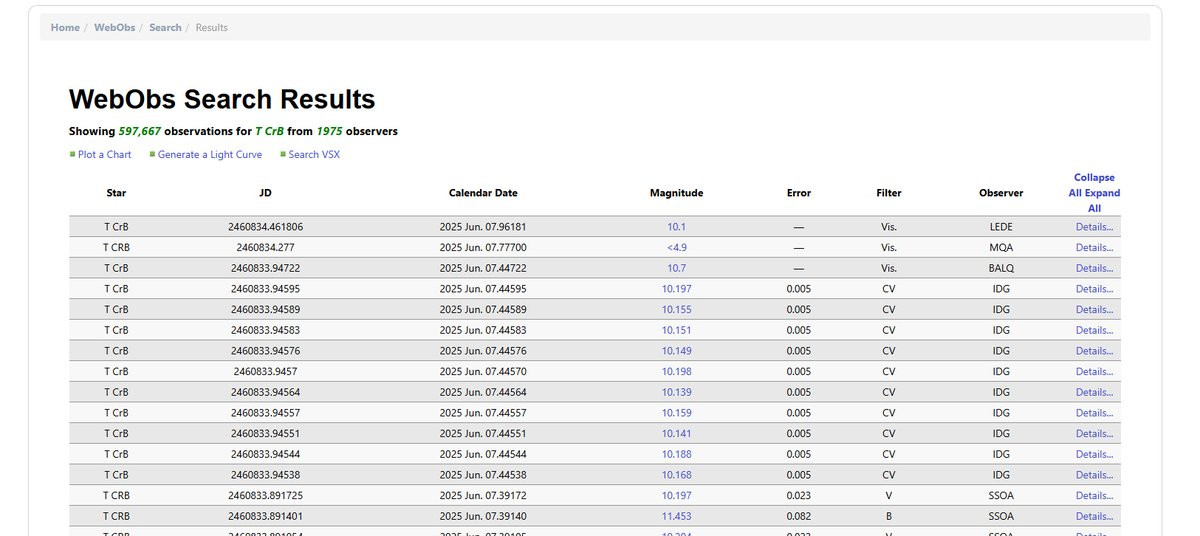Expand Details for magnitude 11.453 row
1200x536 pixels.
(1094, 516)
